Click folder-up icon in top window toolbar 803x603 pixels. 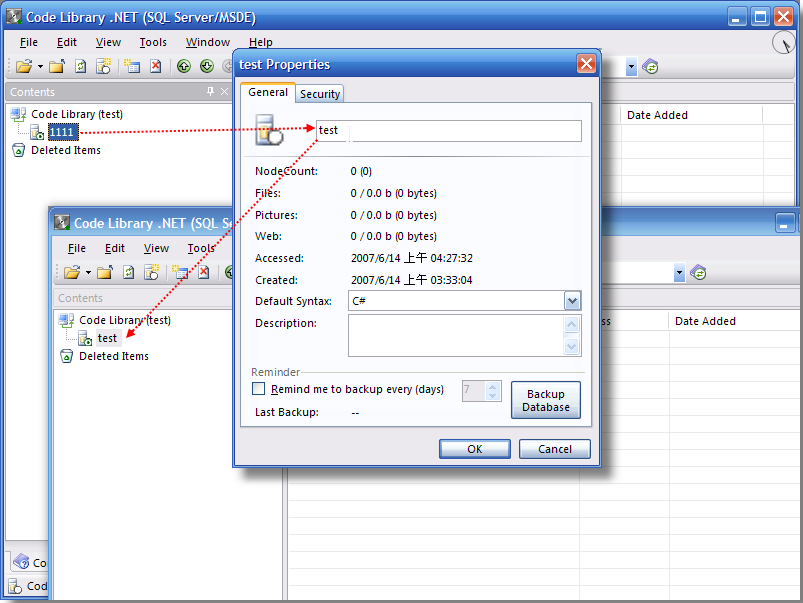coord(57,66)
